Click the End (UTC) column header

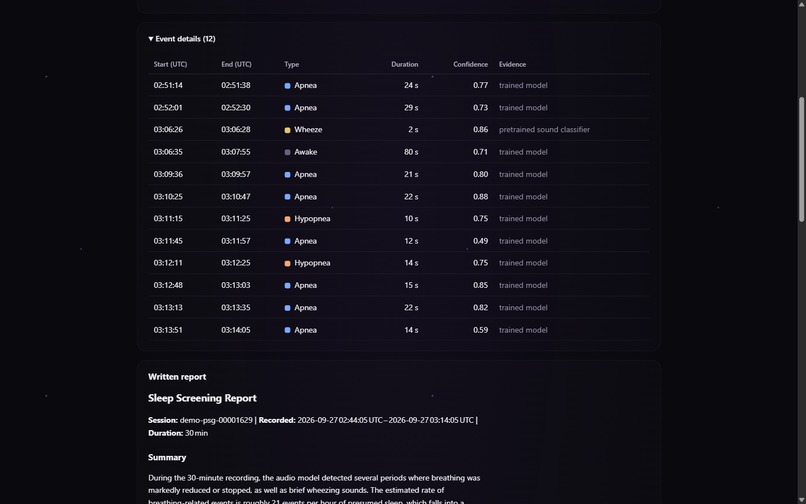pos(236,64)
